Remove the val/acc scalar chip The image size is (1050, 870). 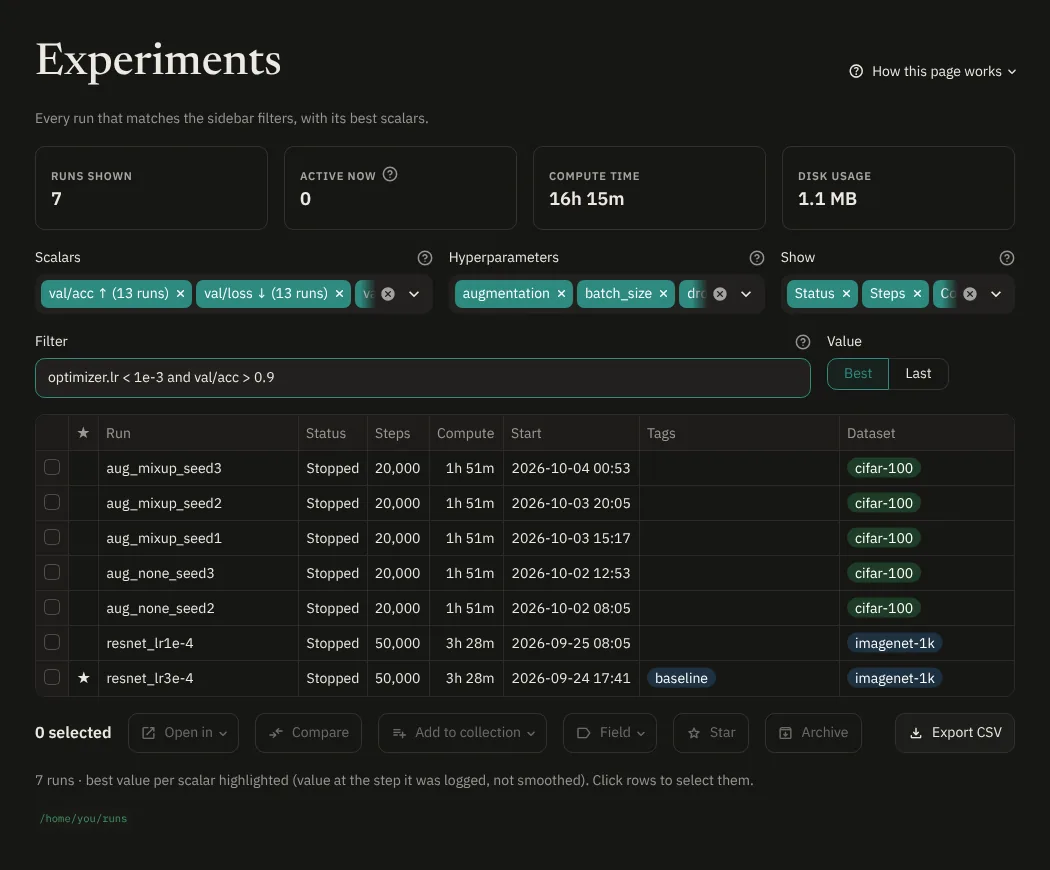(180, 294)
